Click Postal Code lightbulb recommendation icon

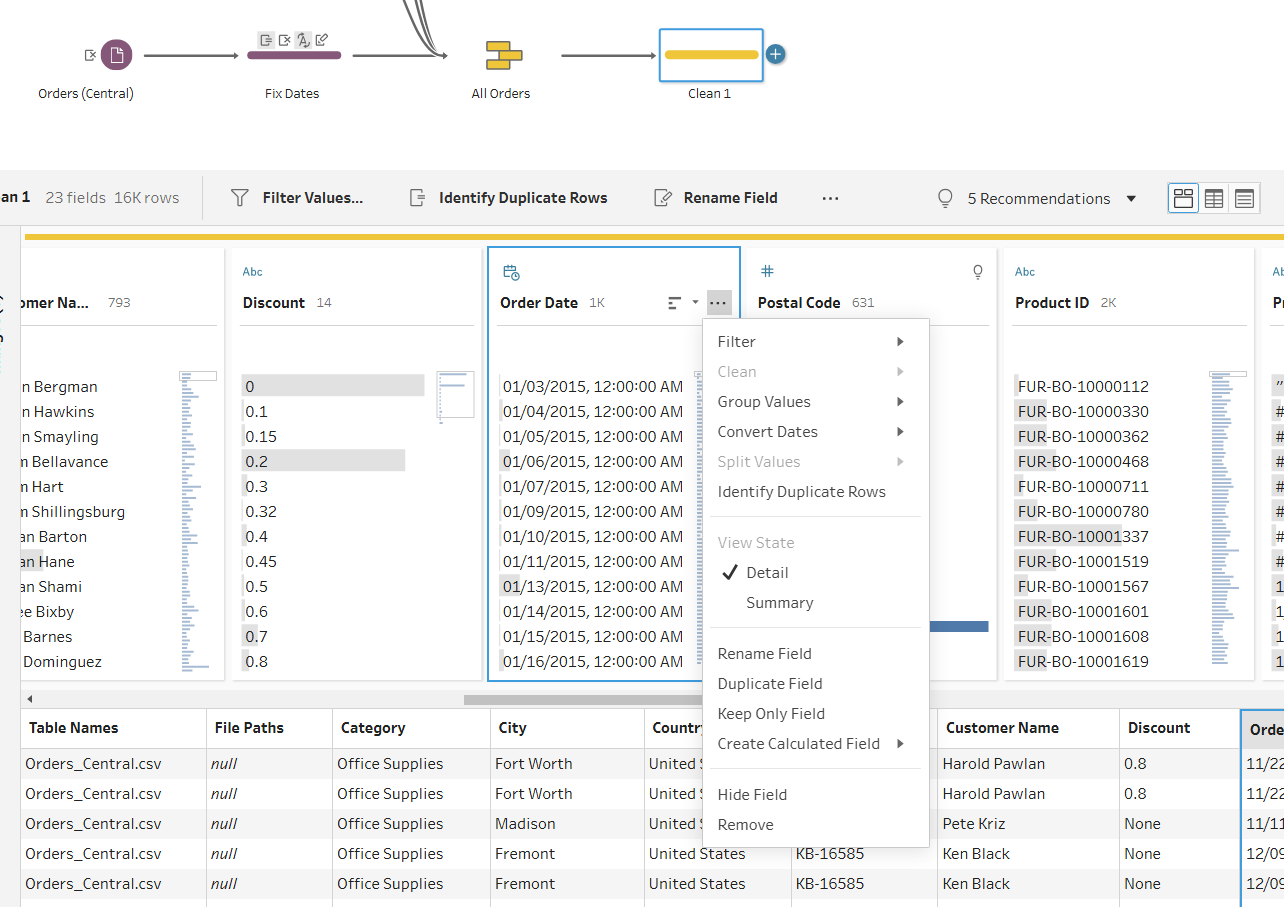(x=978, y=272)
